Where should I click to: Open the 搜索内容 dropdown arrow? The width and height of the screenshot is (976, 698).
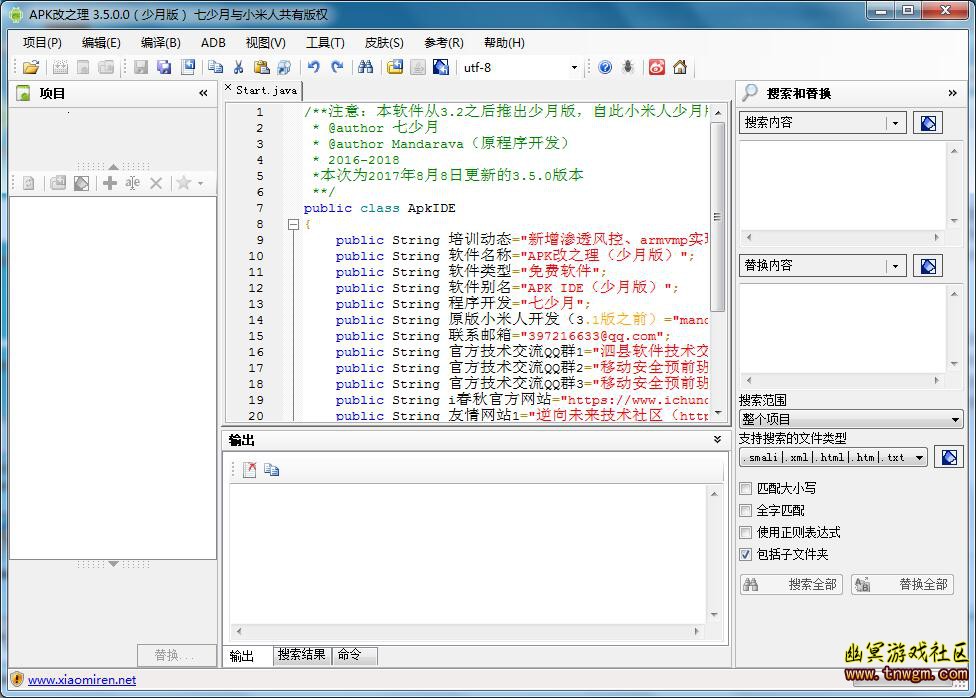tap(895, 123)
